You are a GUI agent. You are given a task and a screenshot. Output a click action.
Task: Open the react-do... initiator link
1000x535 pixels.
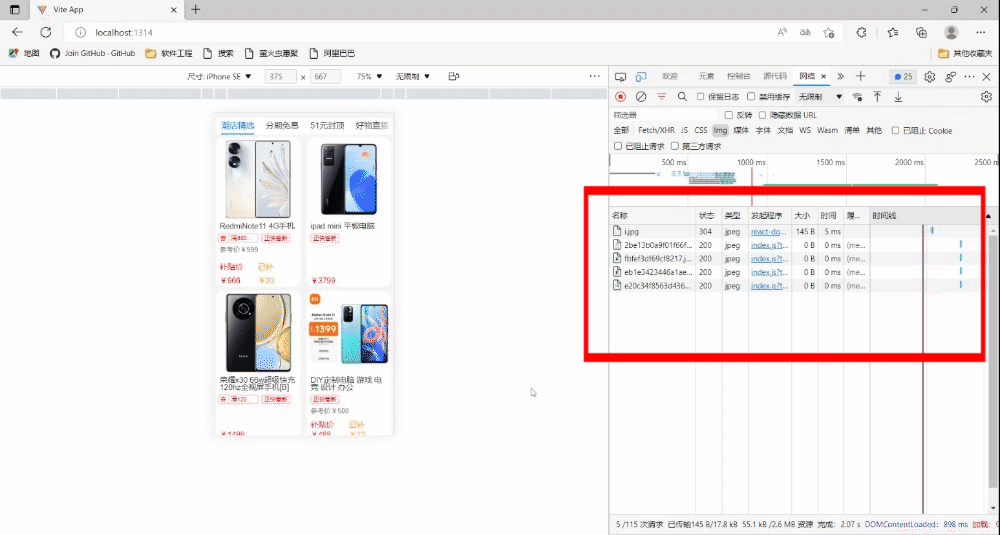pos(769,231)
